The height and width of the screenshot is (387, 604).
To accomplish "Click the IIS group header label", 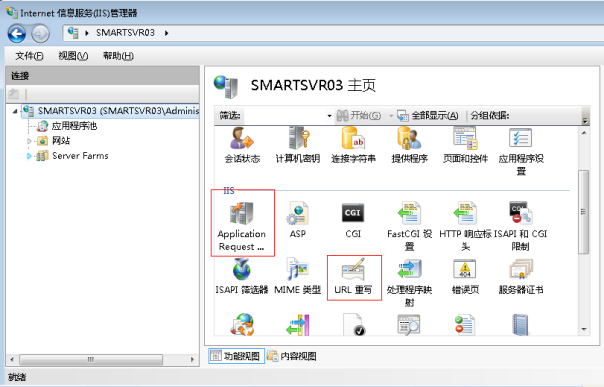I will click(x=229, y=191).
